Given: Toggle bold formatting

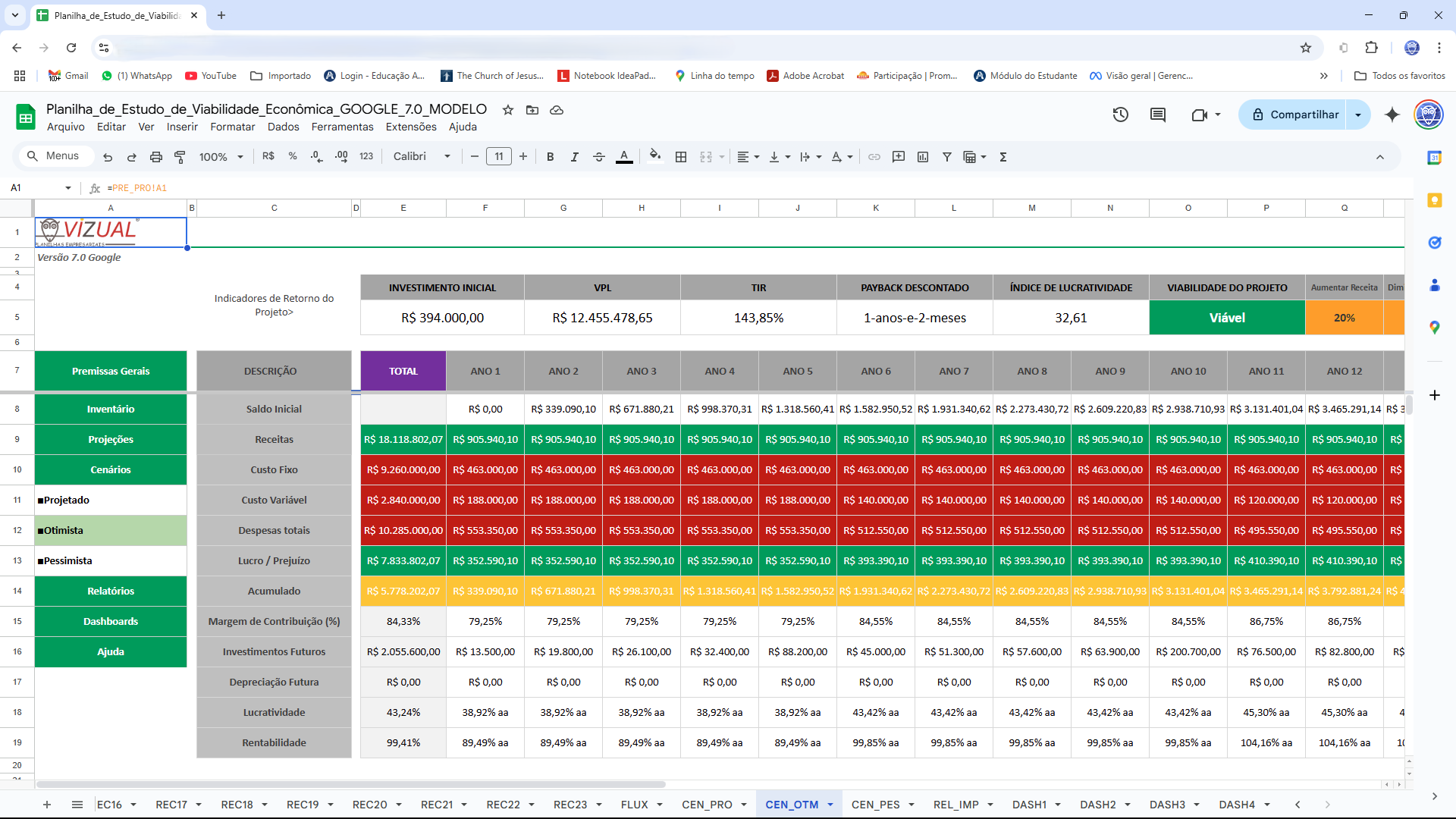Looking at the screenshot, I should pos(551,157).
